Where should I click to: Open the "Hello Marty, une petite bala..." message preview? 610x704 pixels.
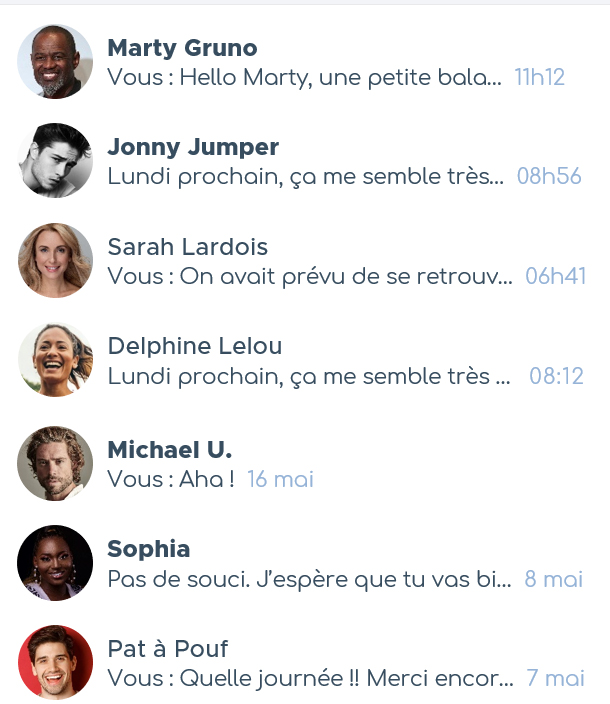[304, 77]
